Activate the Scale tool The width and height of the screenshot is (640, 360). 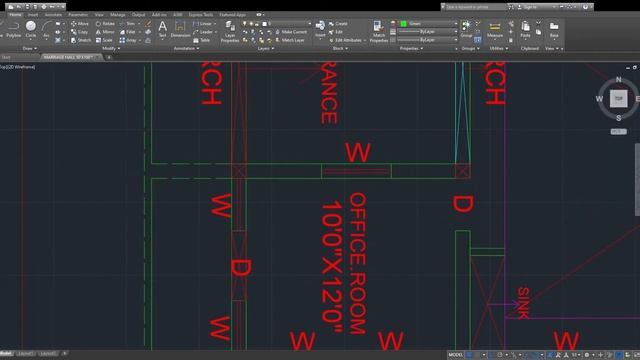click(104, 40)
